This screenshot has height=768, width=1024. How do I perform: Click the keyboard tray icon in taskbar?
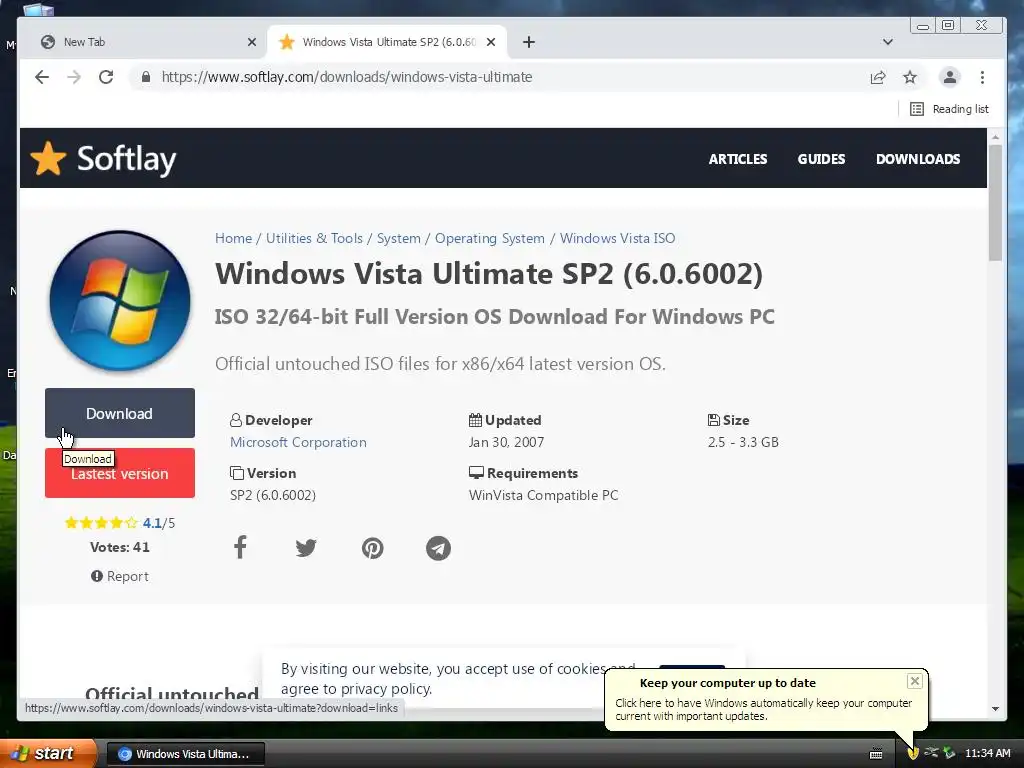(x=876, y=754)
